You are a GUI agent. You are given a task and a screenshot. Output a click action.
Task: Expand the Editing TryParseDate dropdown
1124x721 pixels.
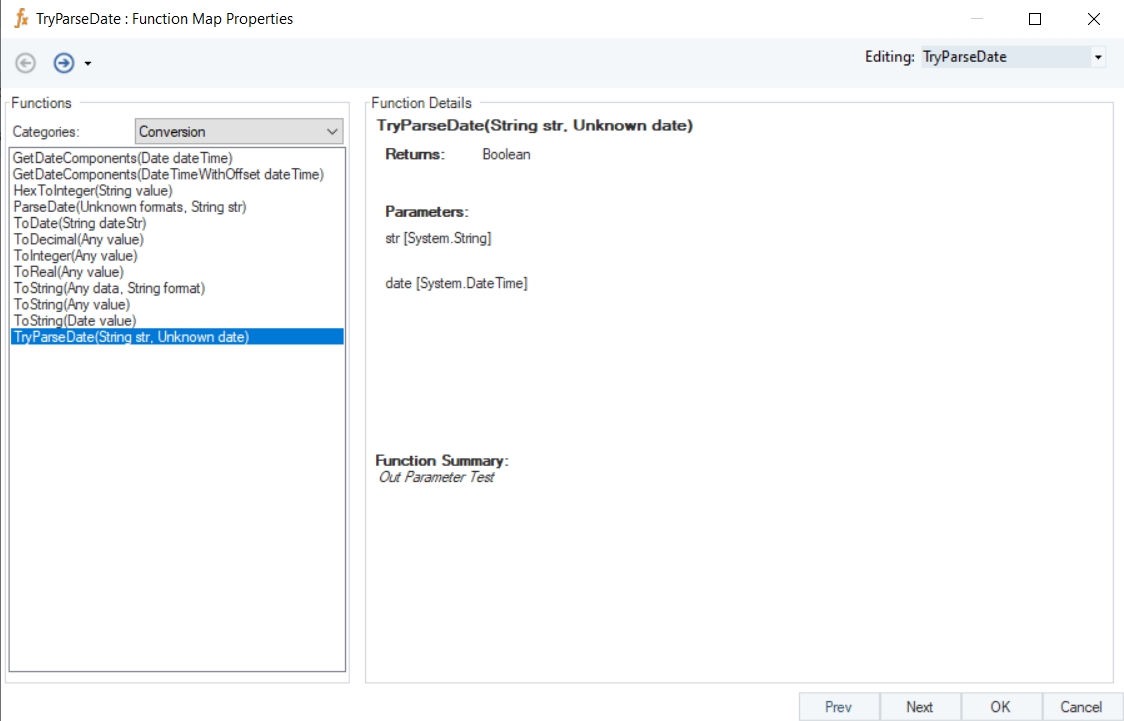[1098, 57]
